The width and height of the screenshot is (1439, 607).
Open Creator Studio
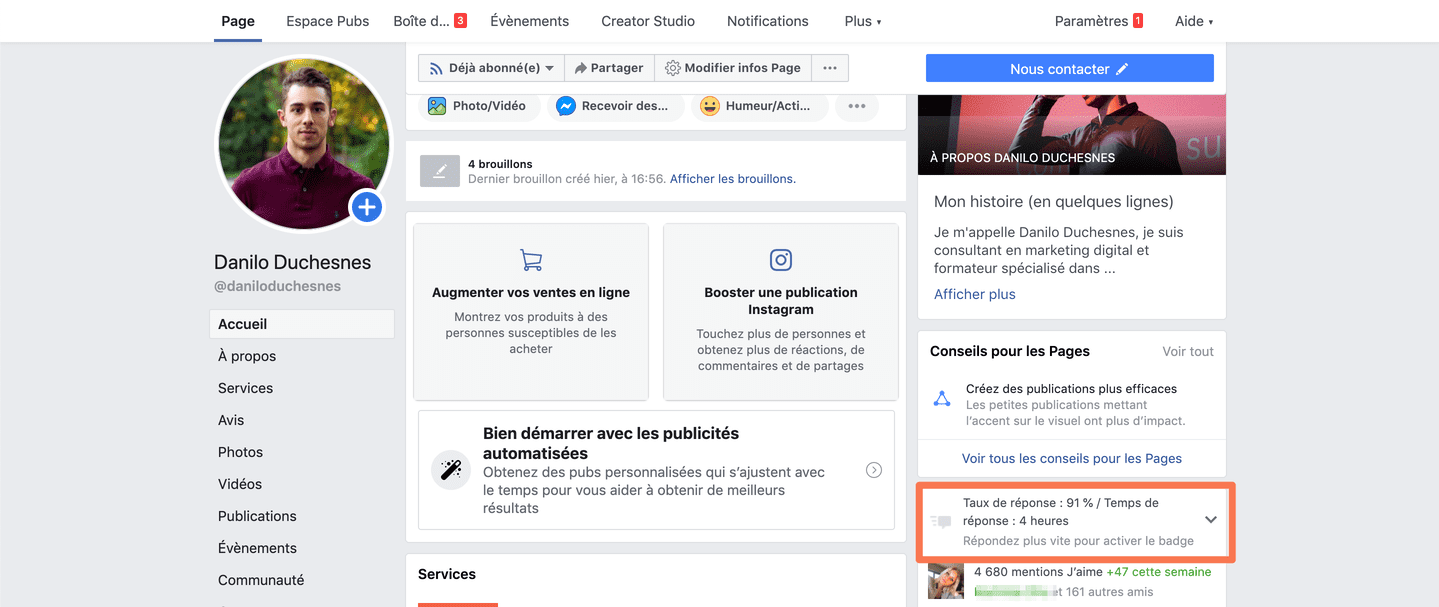(x=648, y=21)
